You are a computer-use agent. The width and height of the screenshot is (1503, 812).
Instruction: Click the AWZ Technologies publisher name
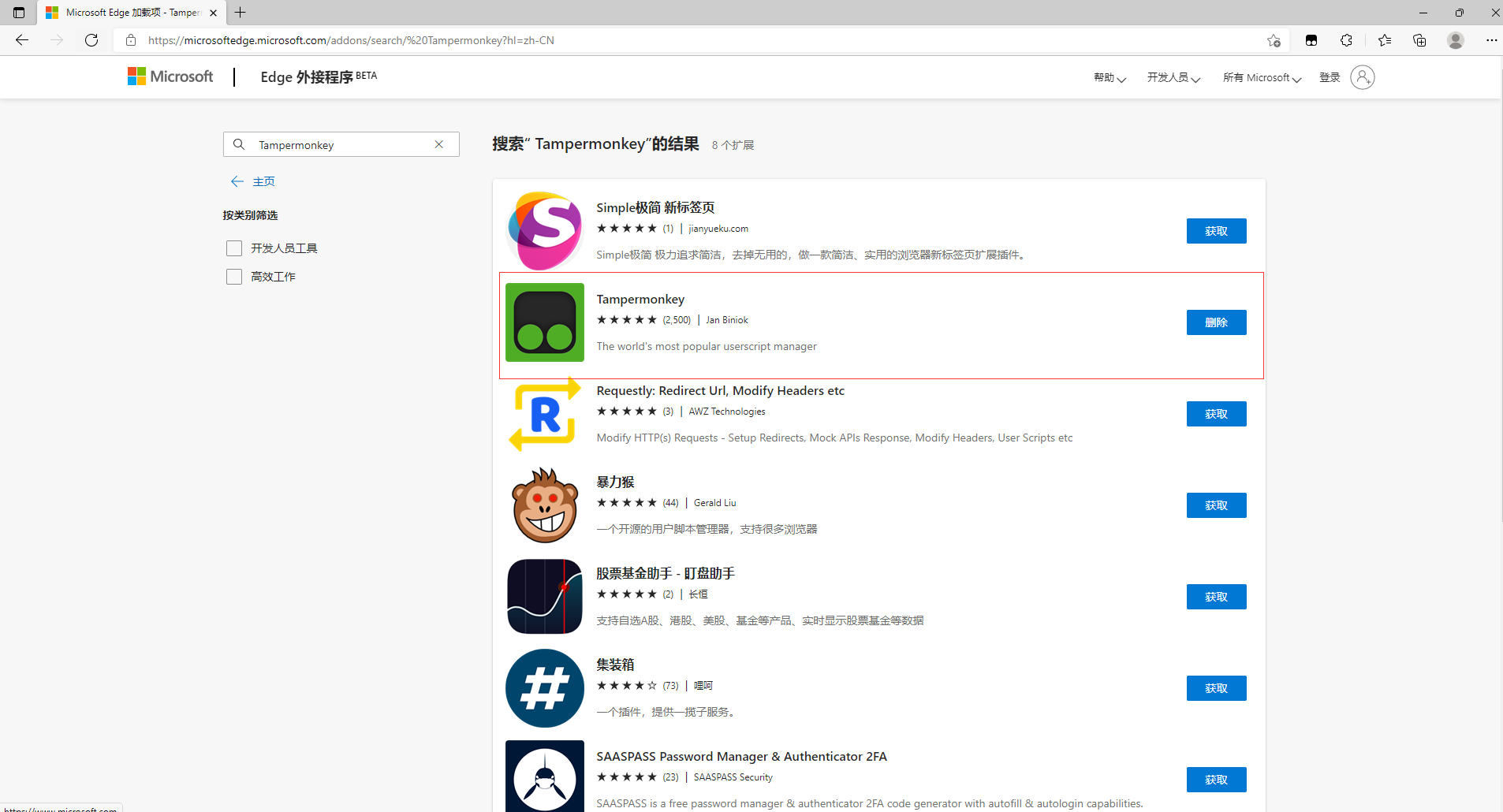(727, 412)
